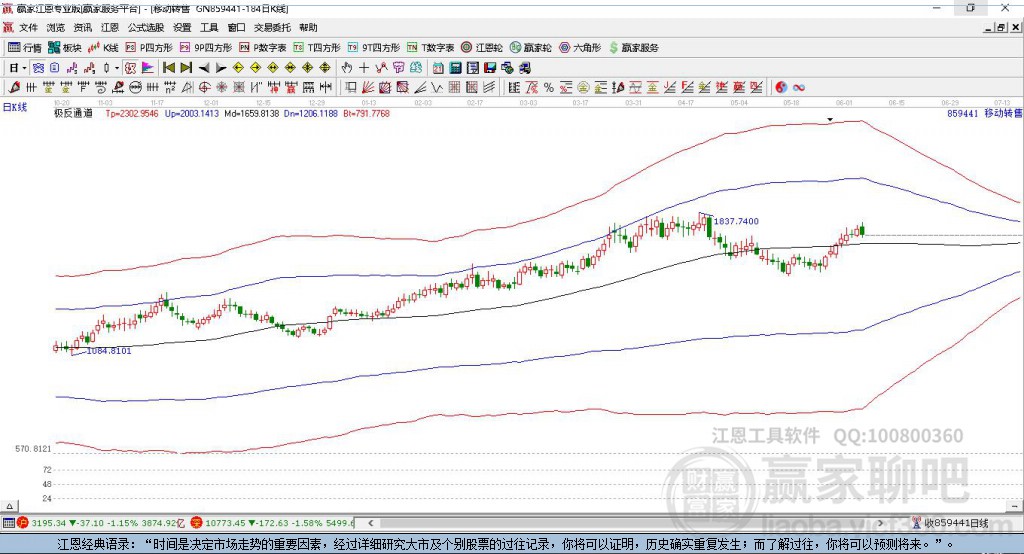The image size is (1024, 554).
Task: Open the 六角形 hexagon tool
Action: (x=580, y=48)
